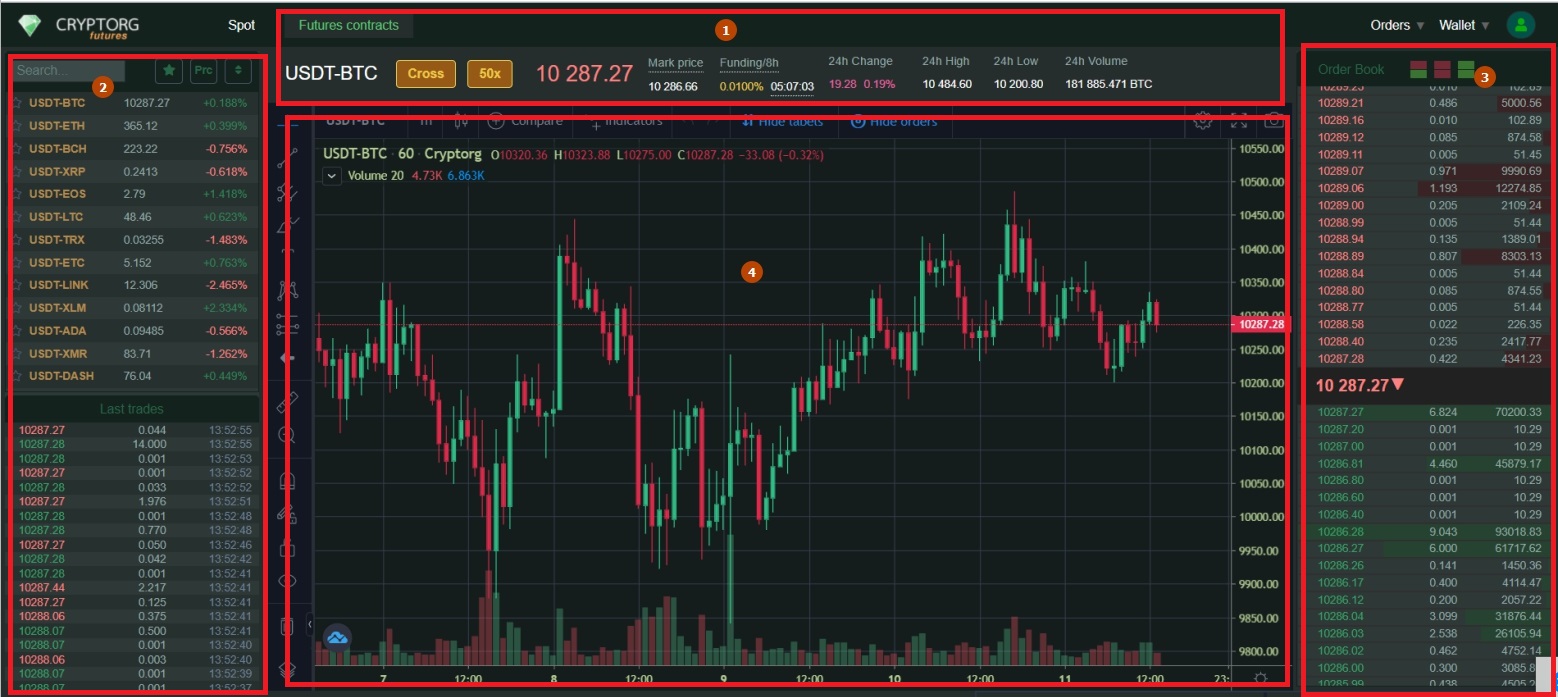Viewport: 1558px width, 697px height.
Task: Open the chart settings gear
Action: [1204, 120]
